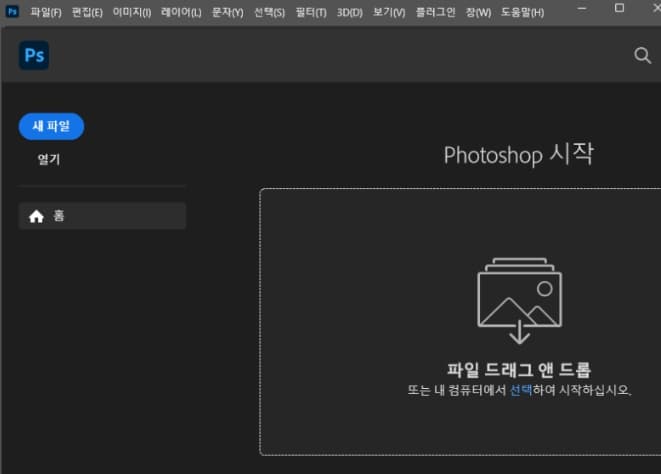Click the image drop placeholder icon

coord(519,301)
